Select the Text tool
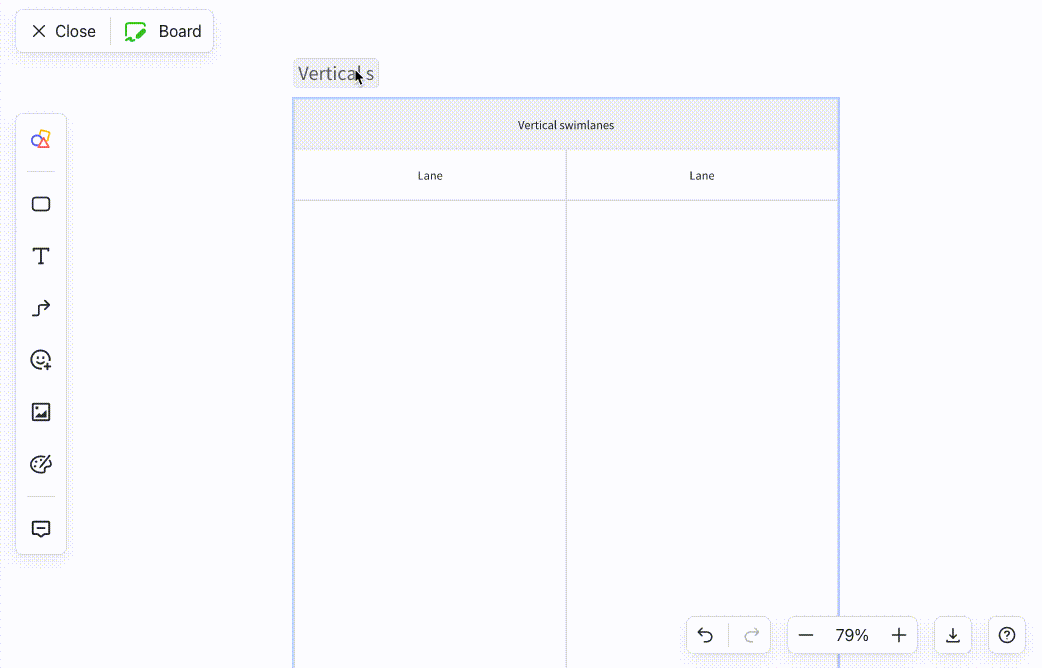The width and height of the screenshot is (1042, 668). pyautogui.click(x=41, y=257)
